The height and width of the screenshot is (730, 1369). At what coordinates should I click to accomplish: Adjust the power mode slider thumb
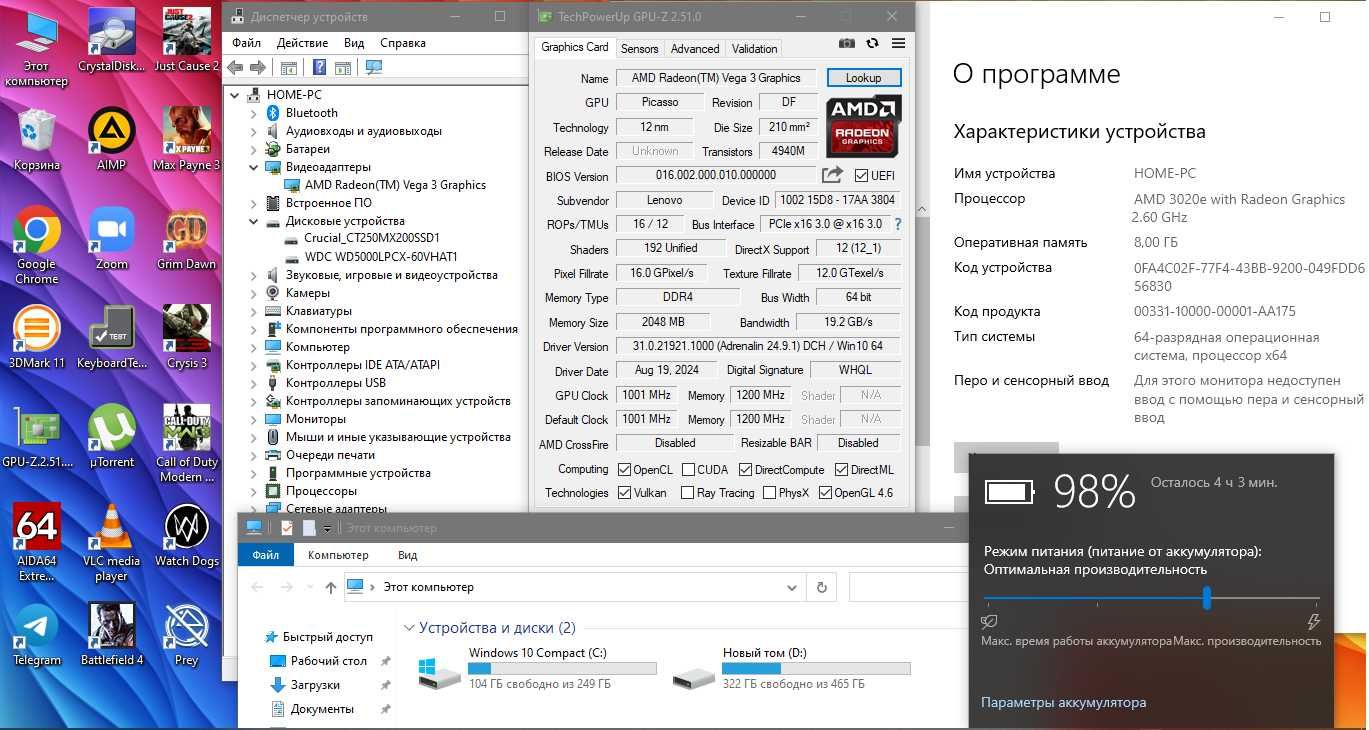pyautogui.click(x=1207, y=598)
